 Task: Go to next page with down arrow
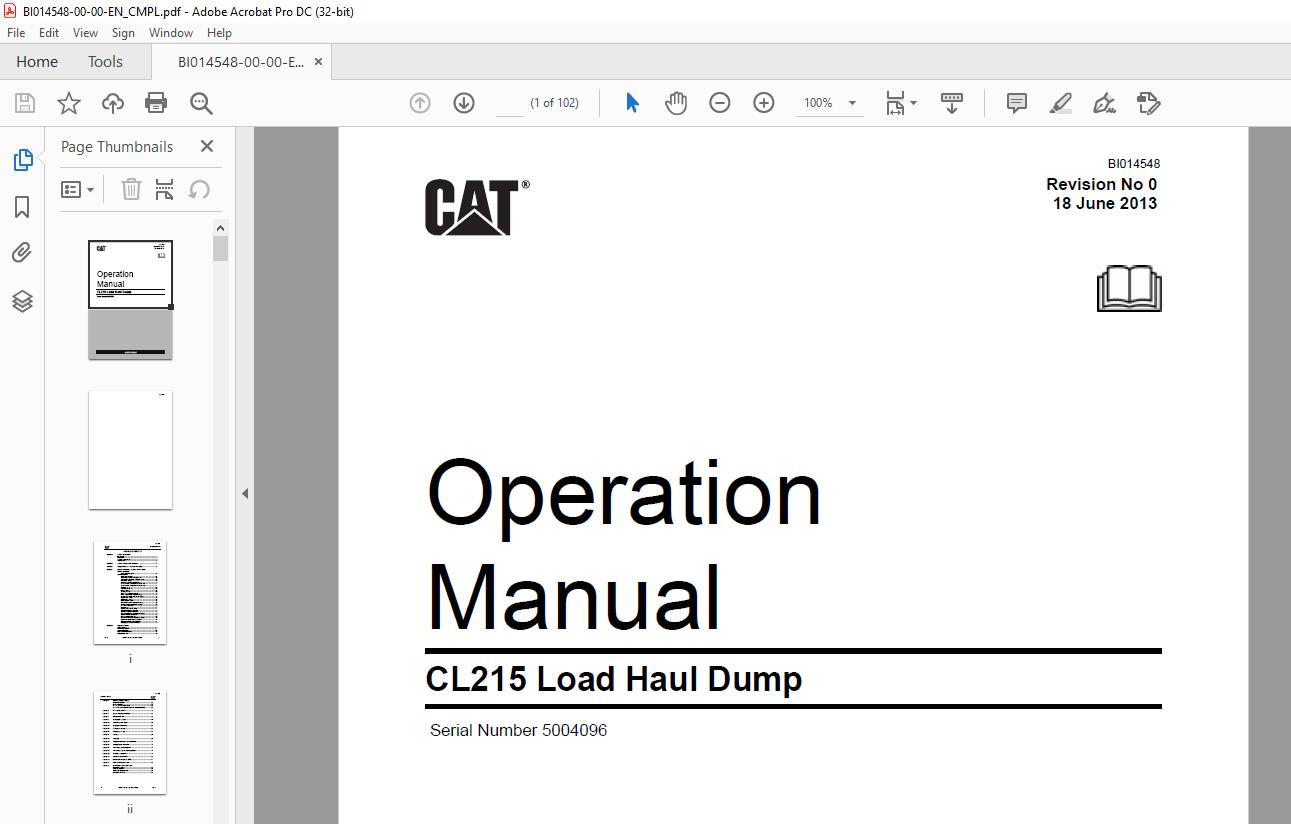pos(464,103)
